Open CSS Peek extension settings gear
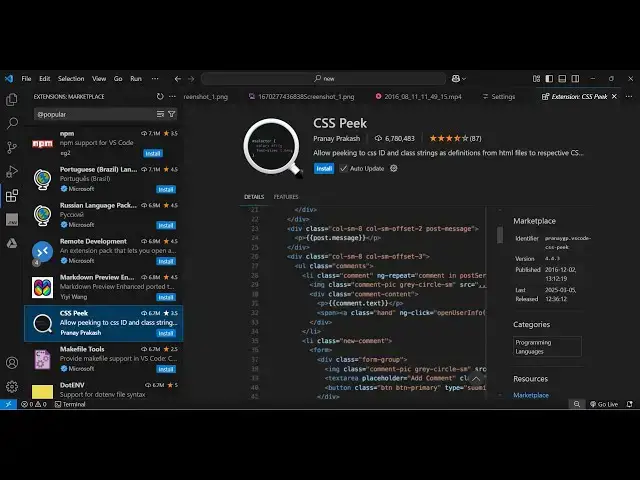Image resolution: width=640 pixels, height=480 pixels. coord(393,168)
